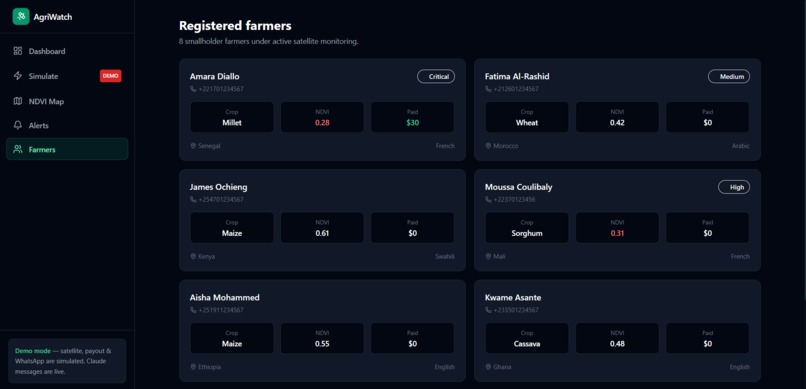Click phone icon beside James Ochieng's number
The height and width of the screenshot is (389, 806).
[193, 199]
